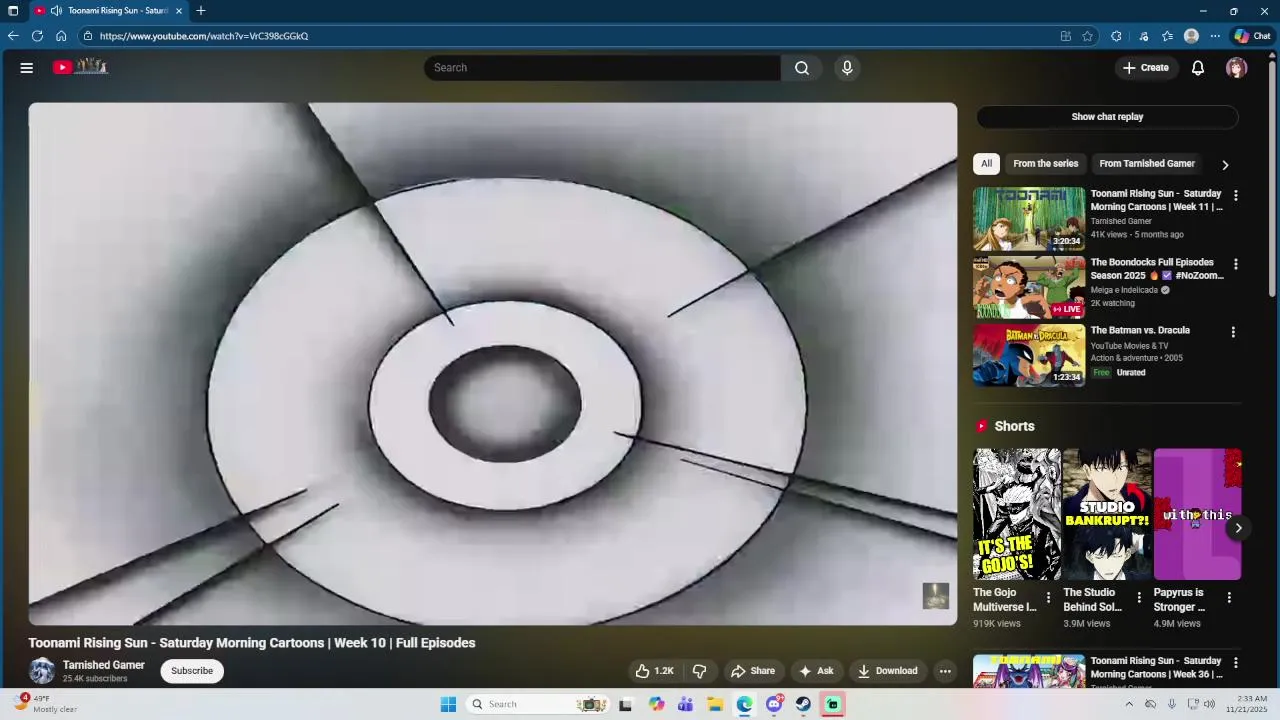The width and height of the screenshot is (1280, 720).
Task: Share the Toonami video
Action: point(752,671)
